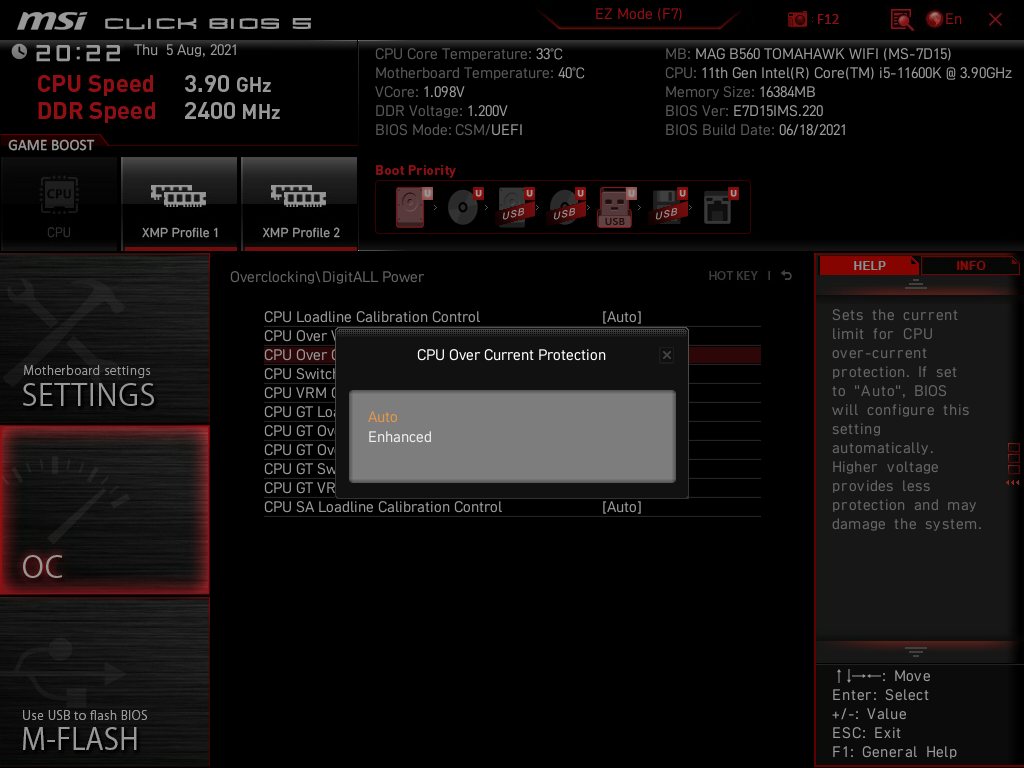Switch to EZ Mode (F7)

[x=638, y=14]
